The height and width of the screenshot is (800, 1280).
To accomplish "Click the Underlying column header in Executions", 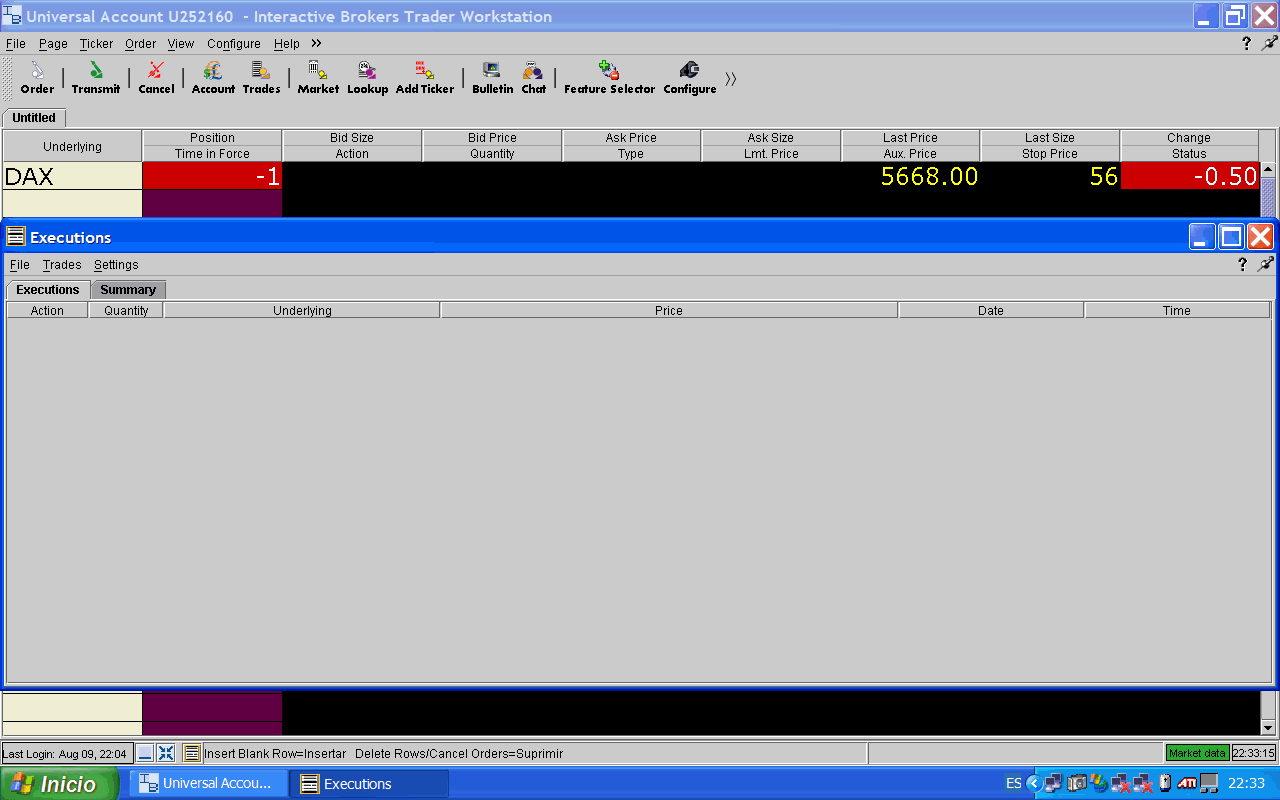I will coord(302,311).
